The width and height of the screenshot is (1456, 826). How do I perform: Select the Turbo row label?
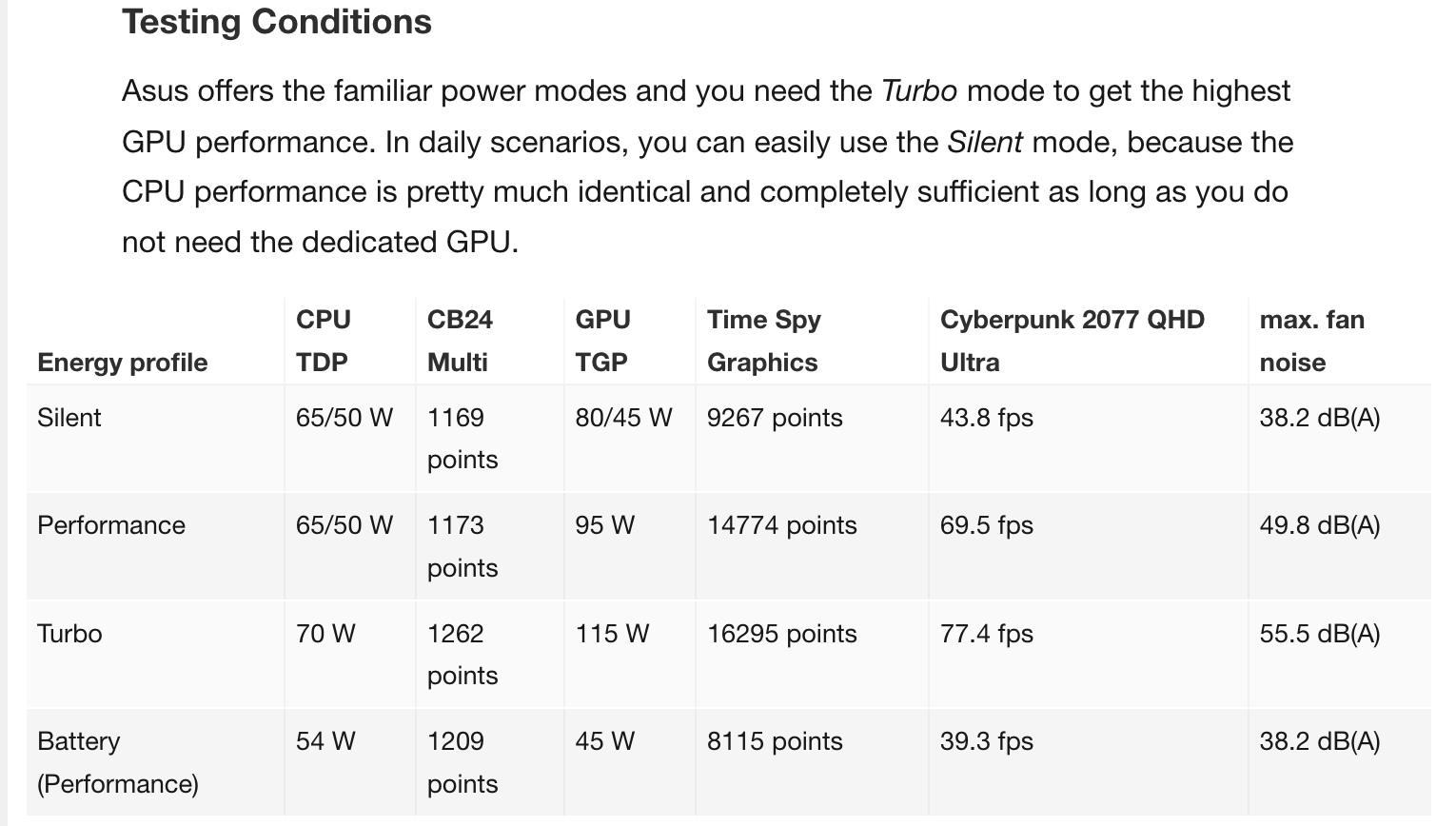[69, 634]
